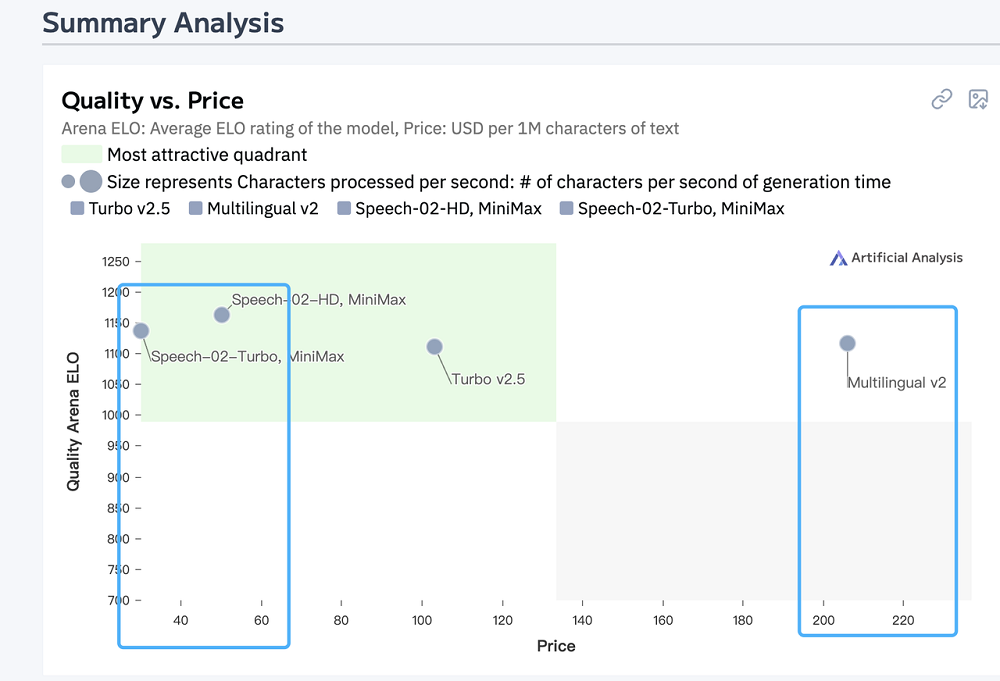Select the Multilingual v2 data point circle
1000x681 pixels.
847,344
